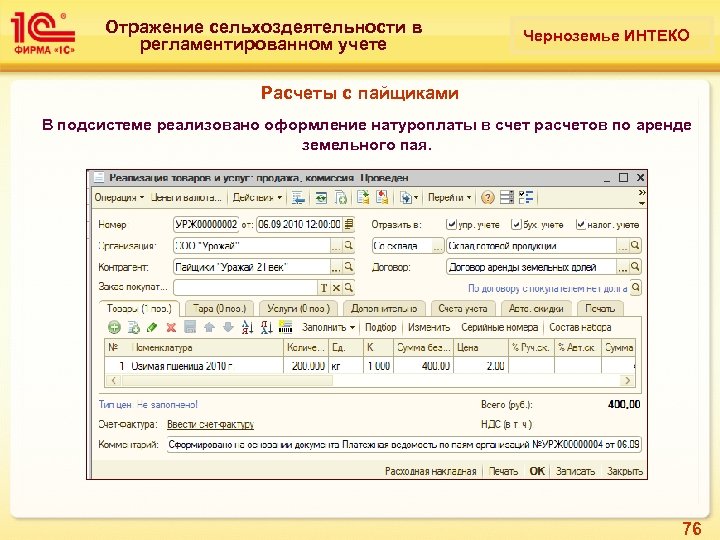Add a new row with green plus
Viewport: 720px width, 540px height.
pos(114,327)
